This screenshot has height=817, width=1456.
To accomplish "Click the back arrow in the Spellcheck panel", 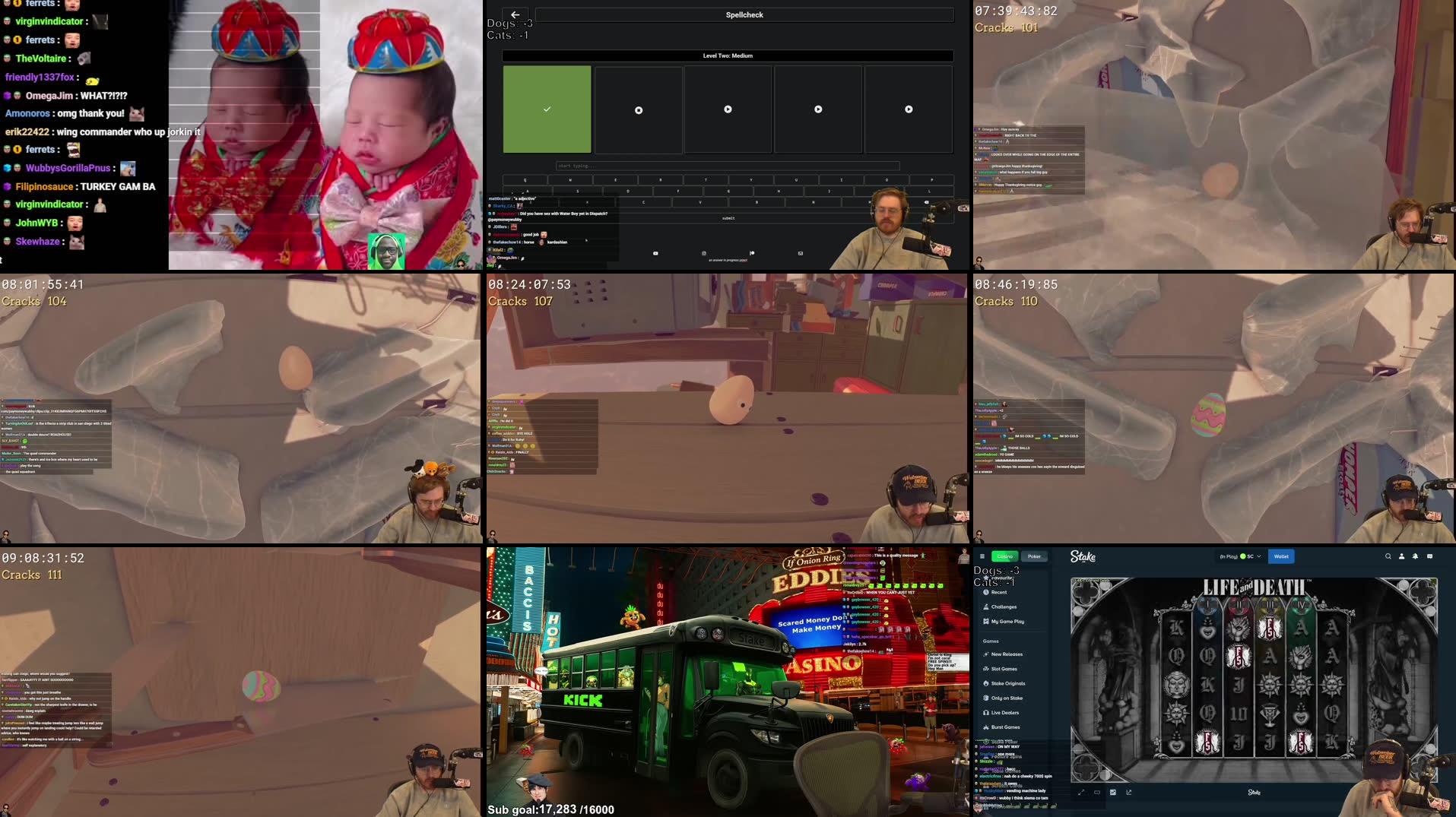I will [x=515, y=14].
